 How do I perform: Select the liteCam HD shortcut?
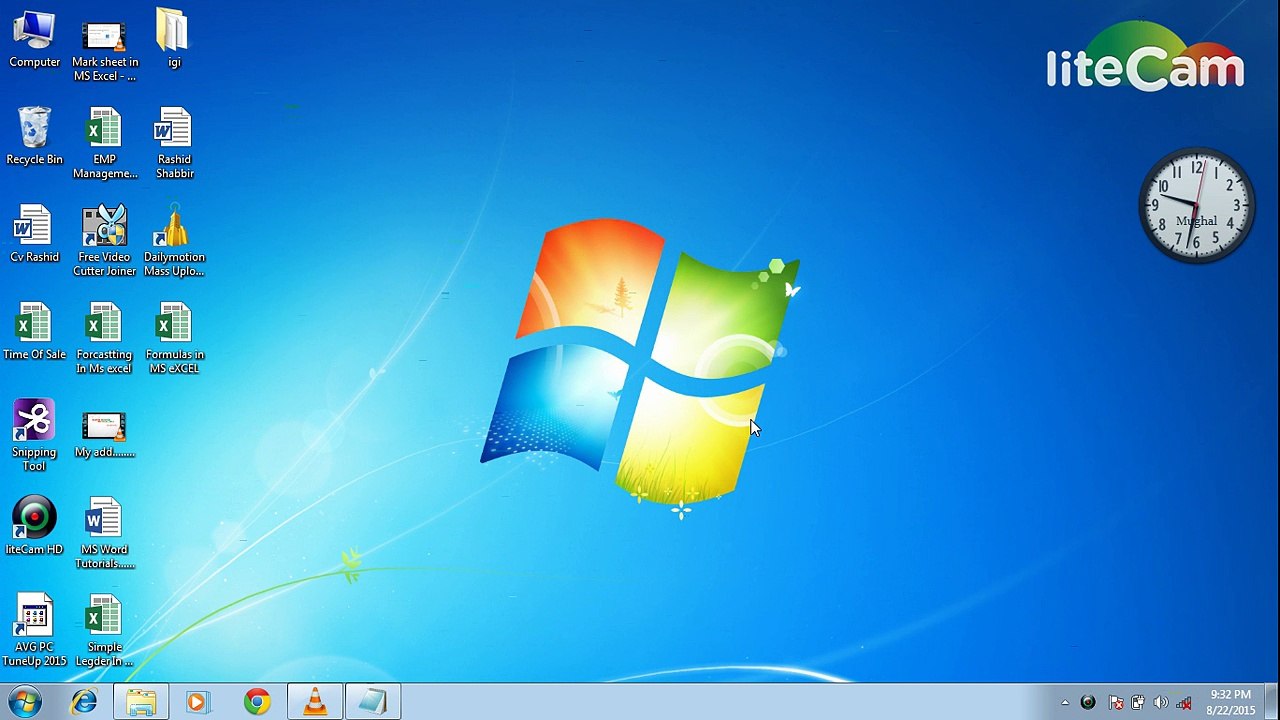coord(34,526)
